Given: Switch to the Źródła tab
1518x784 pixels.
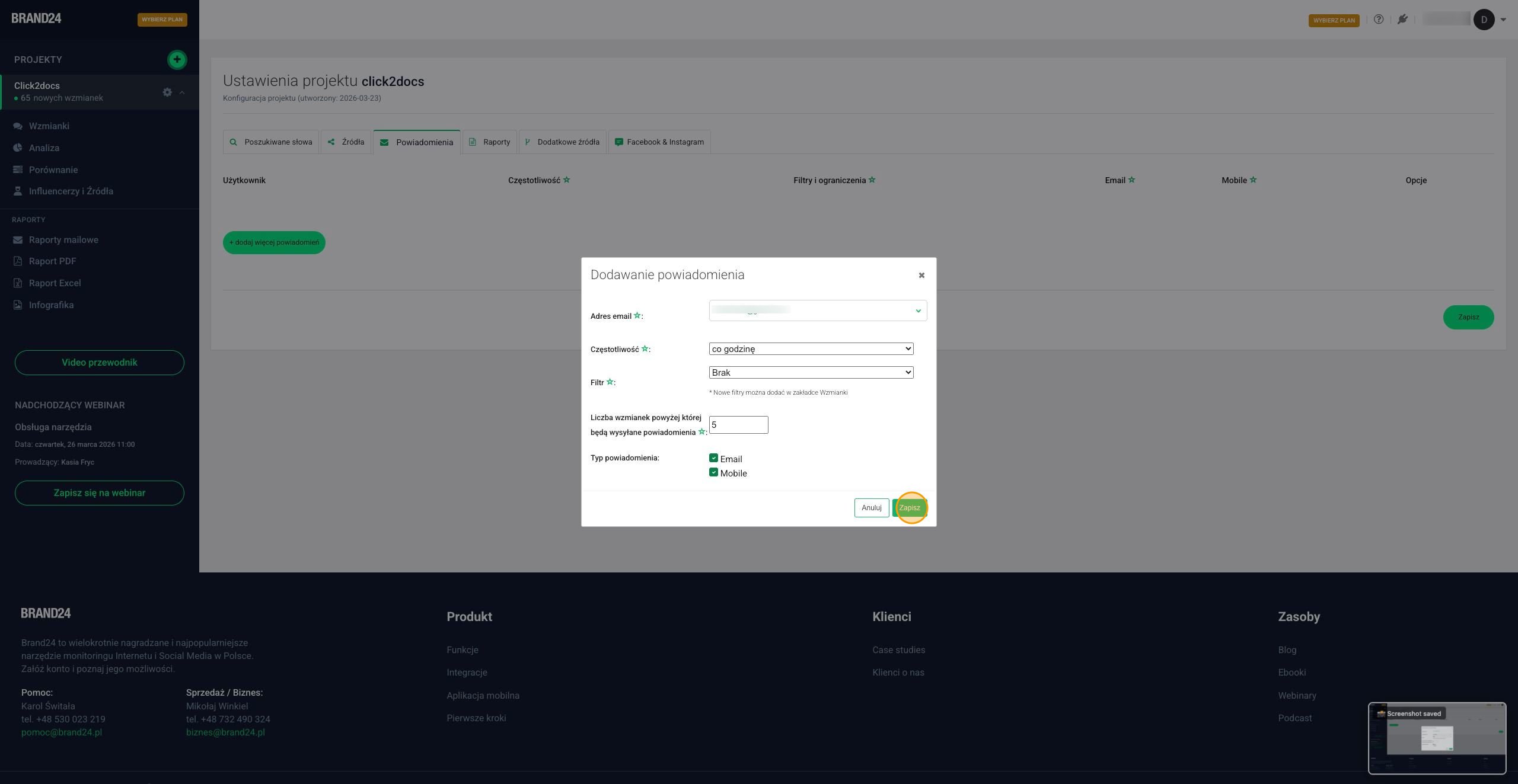Looking at the screenshot, I should click(x=346, y=142).
